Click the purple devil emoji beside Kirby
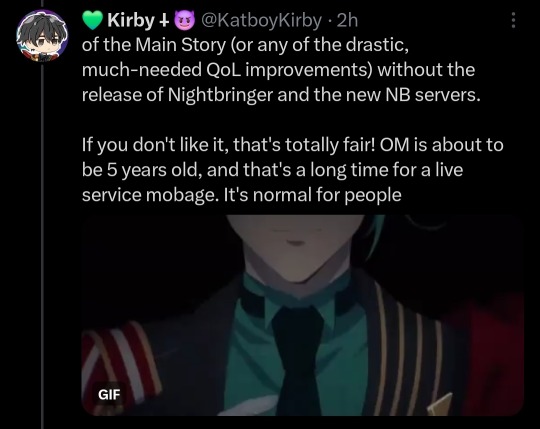The width and height of the screenshot is (540, 429). pos(185,20)
